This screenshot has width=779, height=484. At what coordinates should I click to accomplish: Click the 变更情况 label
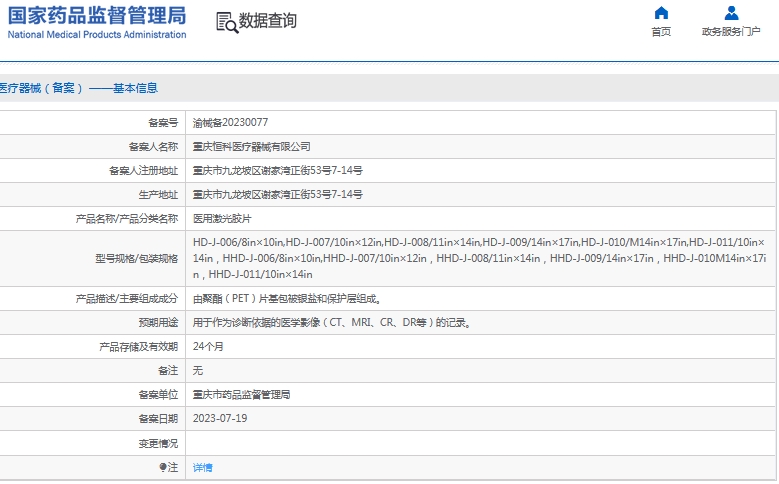tap(158, 443)
